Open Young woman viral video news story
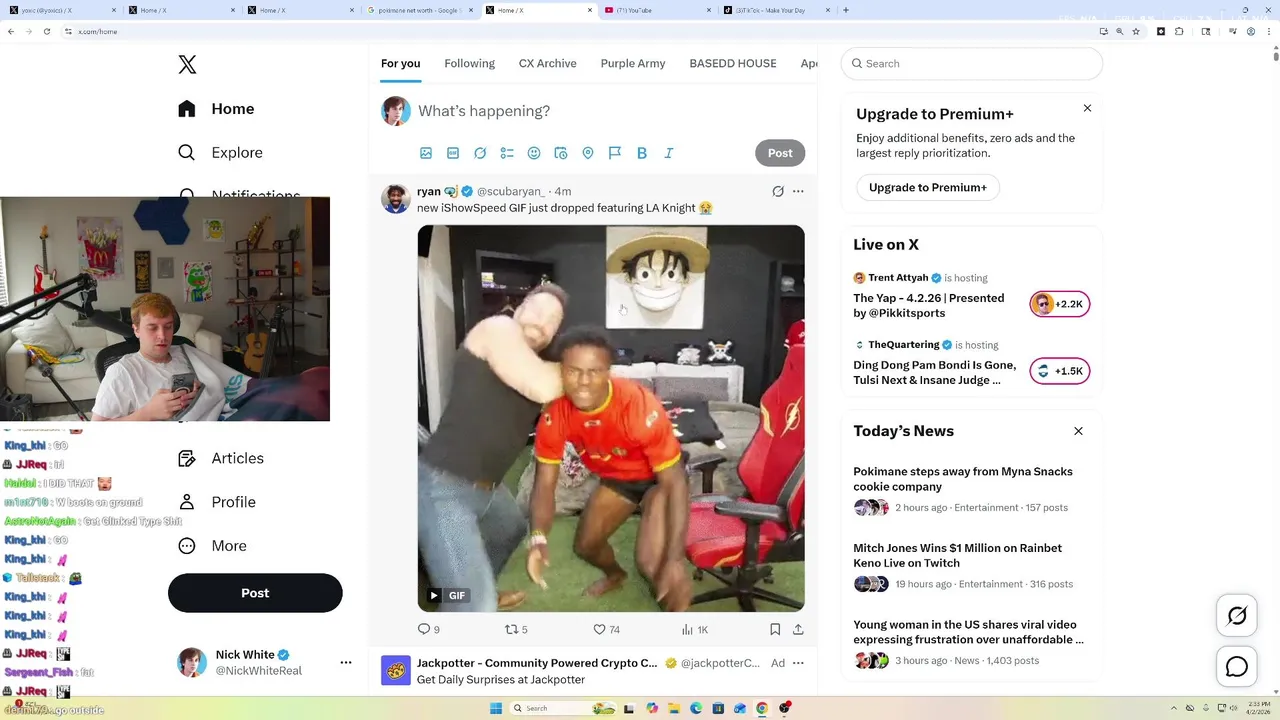 point(968,632)
